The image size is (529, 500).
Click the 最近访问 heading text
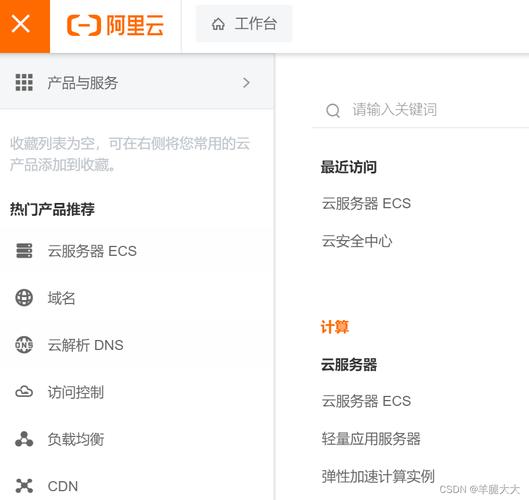(349, 167)
